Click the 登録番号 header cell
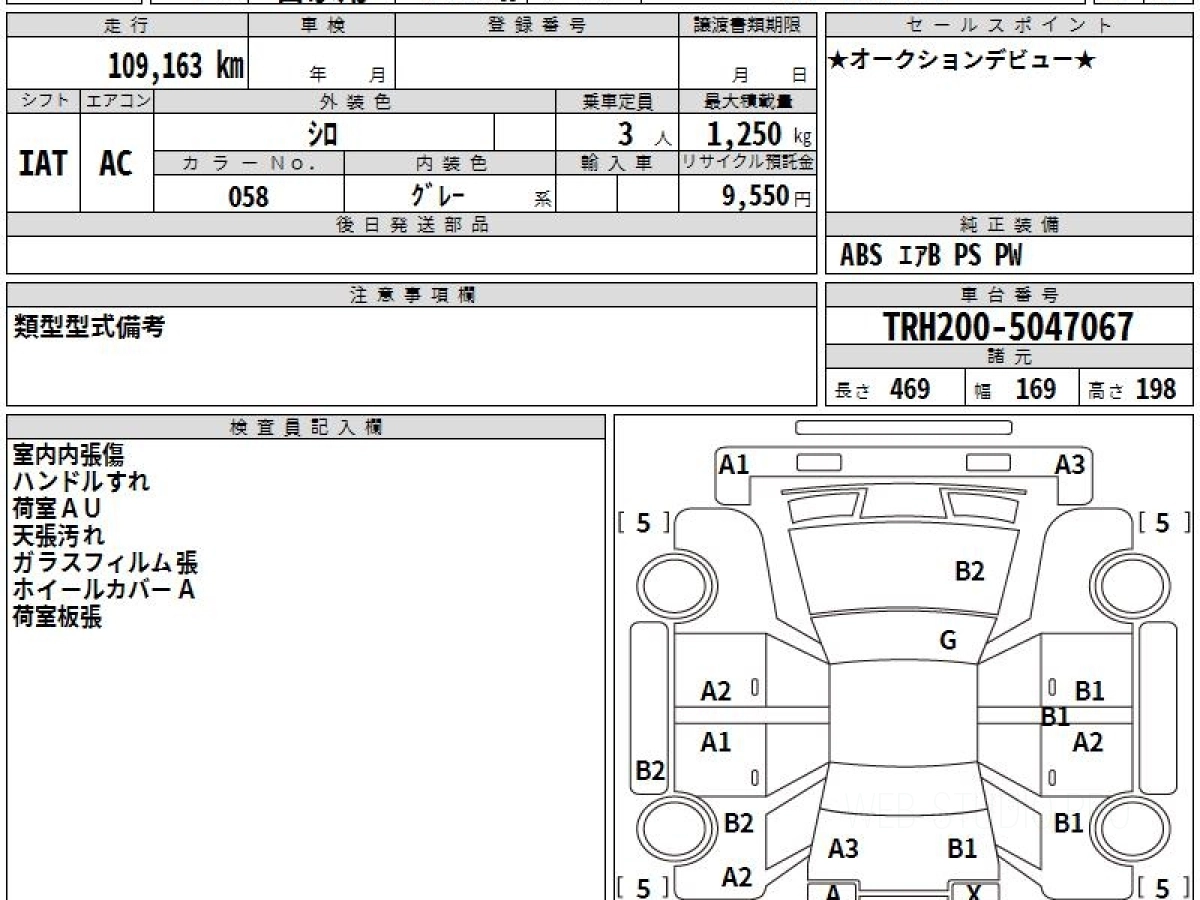Viewport: 1200px width, 900px height. point(537,26)
